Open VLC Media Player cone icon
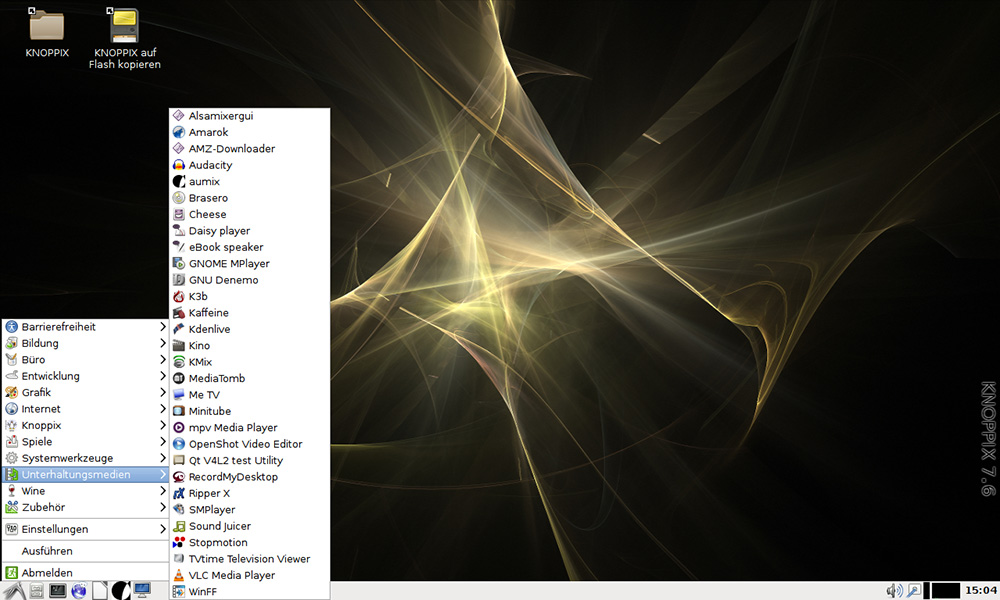The width and height of the screenshot is (1000, 600). pyautogui.click(x=179, y=575)
